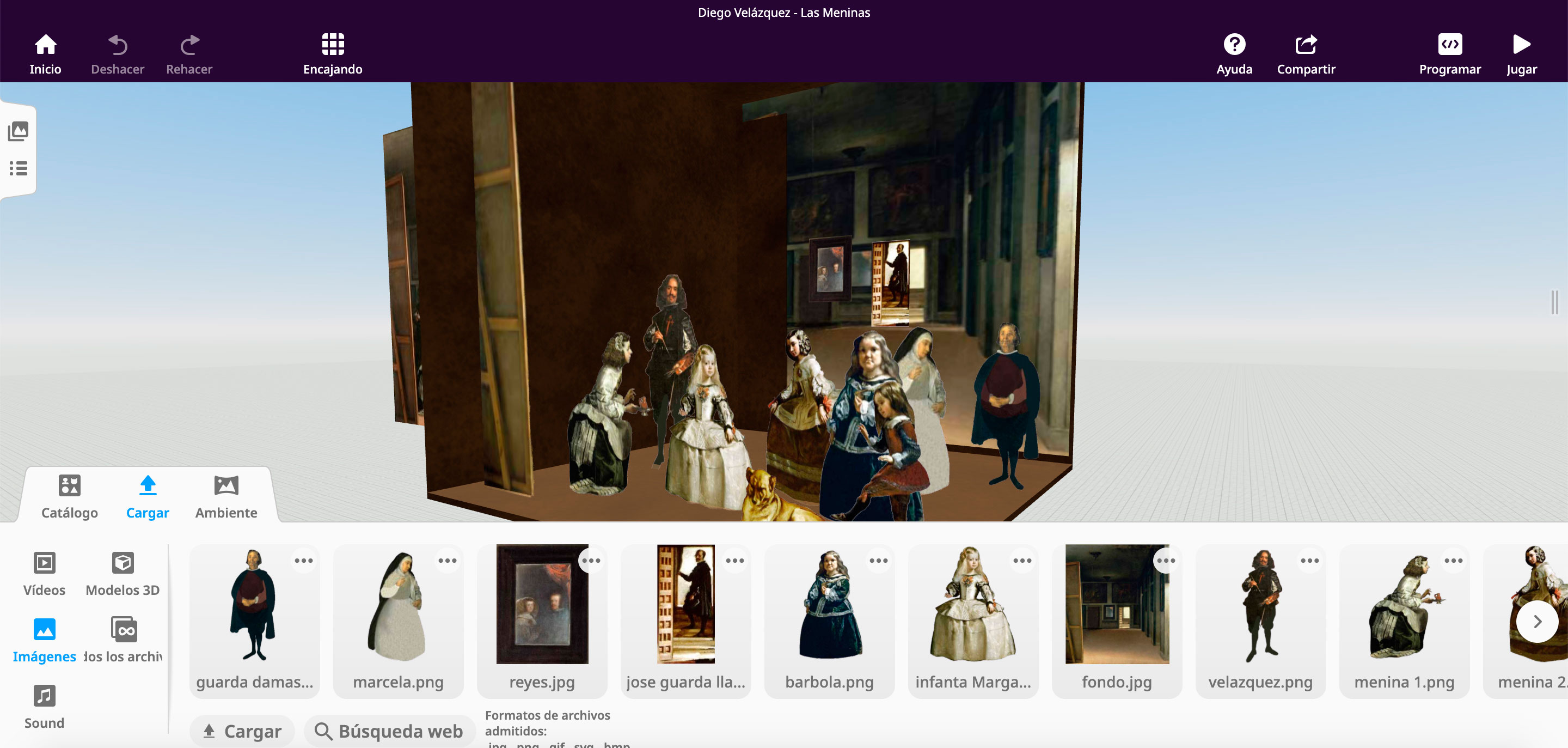Screen dimensions: 1568x748
Task: Open options menu for fondo.jpg
Action: [x=1165, y=561]
